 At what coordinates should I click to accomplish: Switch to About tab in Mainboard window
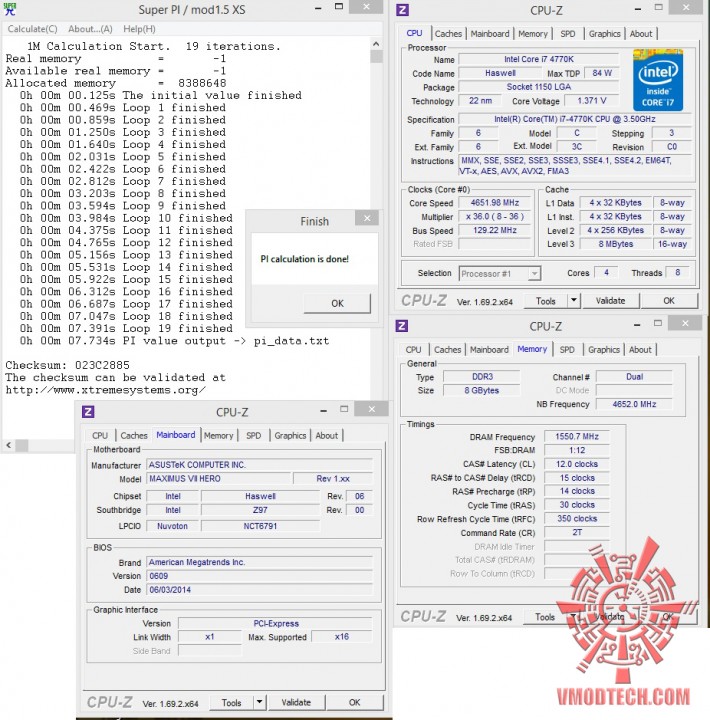pyautogui.click(x=327, y=435)
